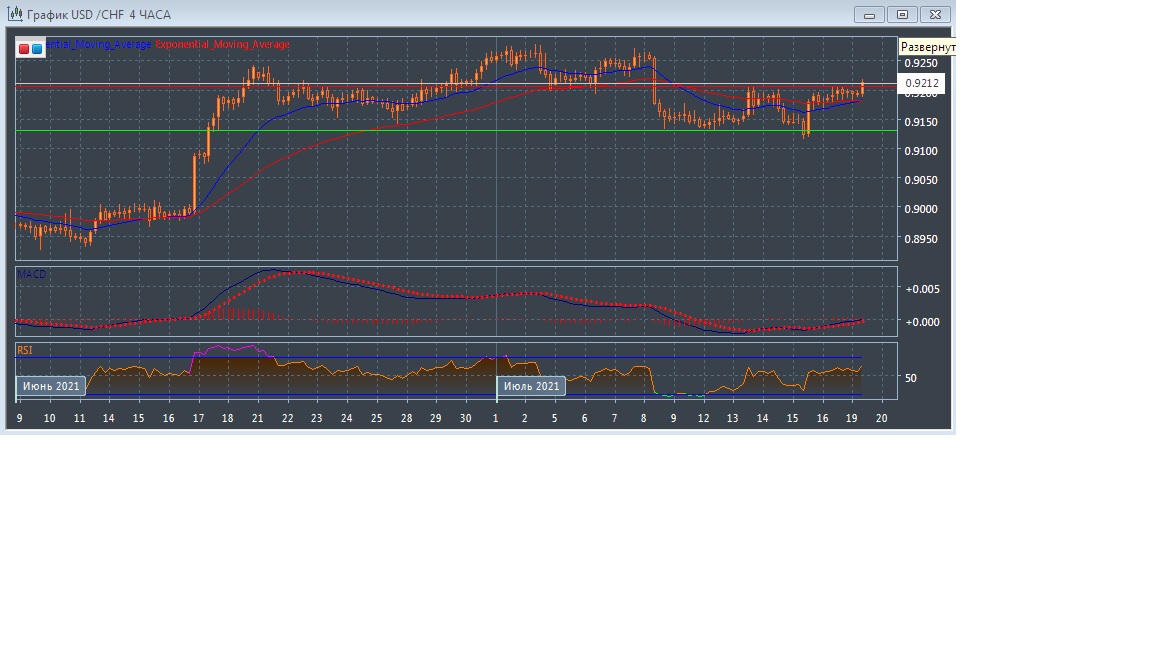Viewport: 1152px width, 648px height.
Task: Click the MACD indicator panel label
Action: 32,274
